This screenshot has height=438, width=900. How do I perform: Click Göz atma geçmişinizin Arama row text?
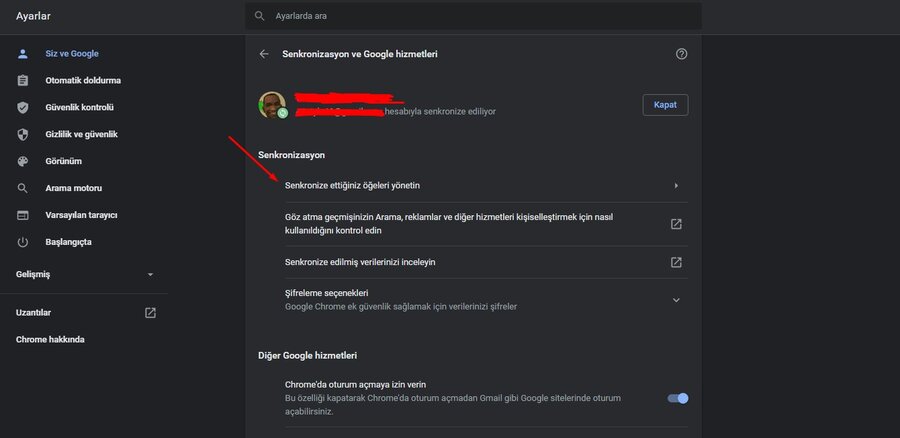451,224
